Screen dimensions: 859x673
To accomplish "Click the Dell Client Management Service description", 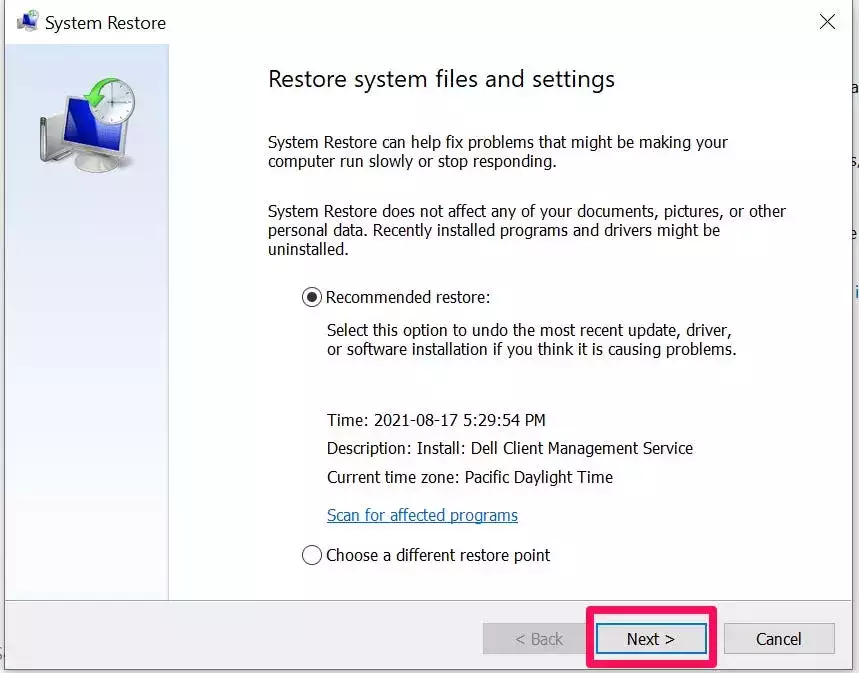I will click(x=509, y=448).
